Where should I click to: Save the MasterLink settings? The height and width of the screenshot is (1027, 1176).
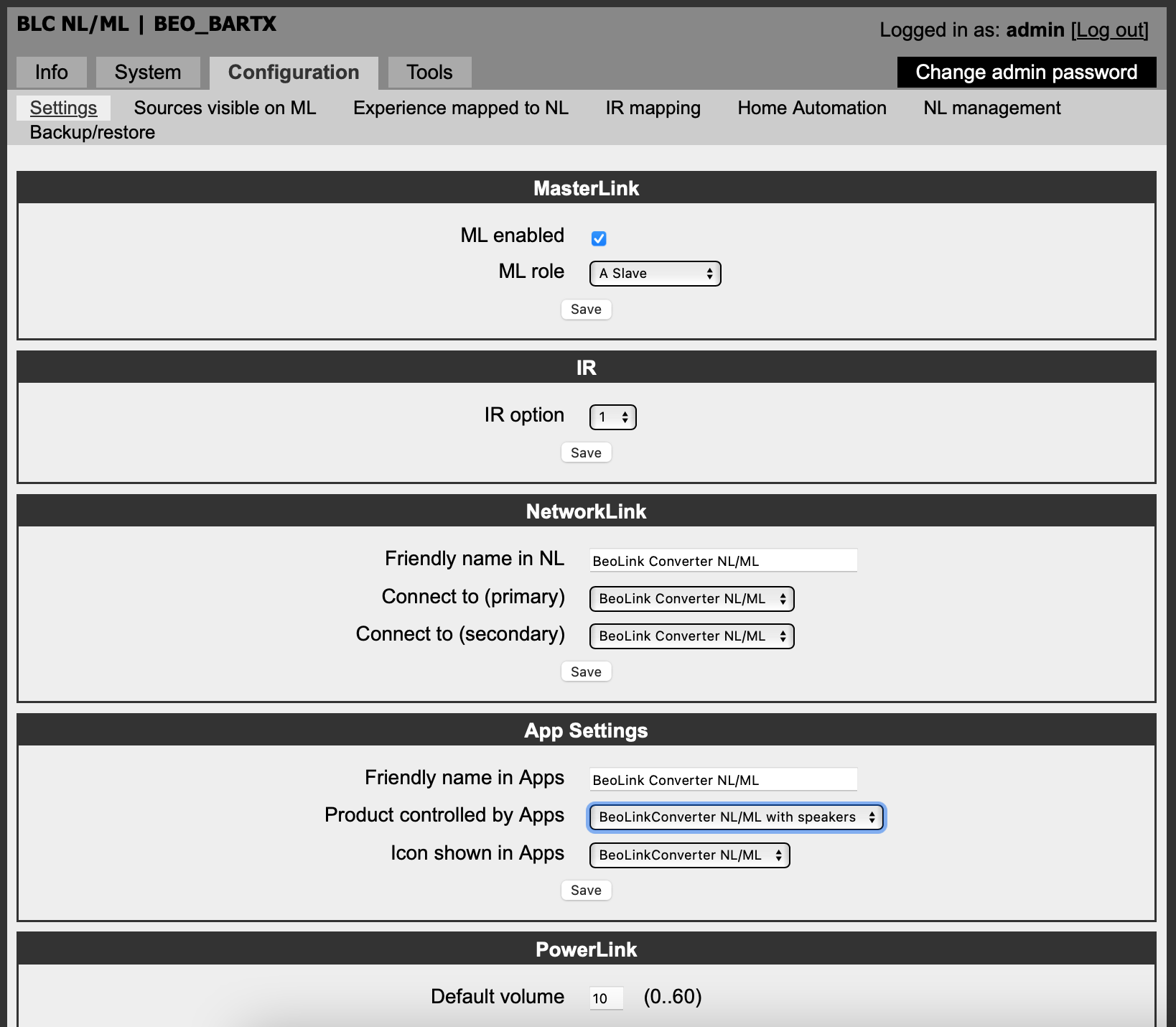[x=586, y=310]
